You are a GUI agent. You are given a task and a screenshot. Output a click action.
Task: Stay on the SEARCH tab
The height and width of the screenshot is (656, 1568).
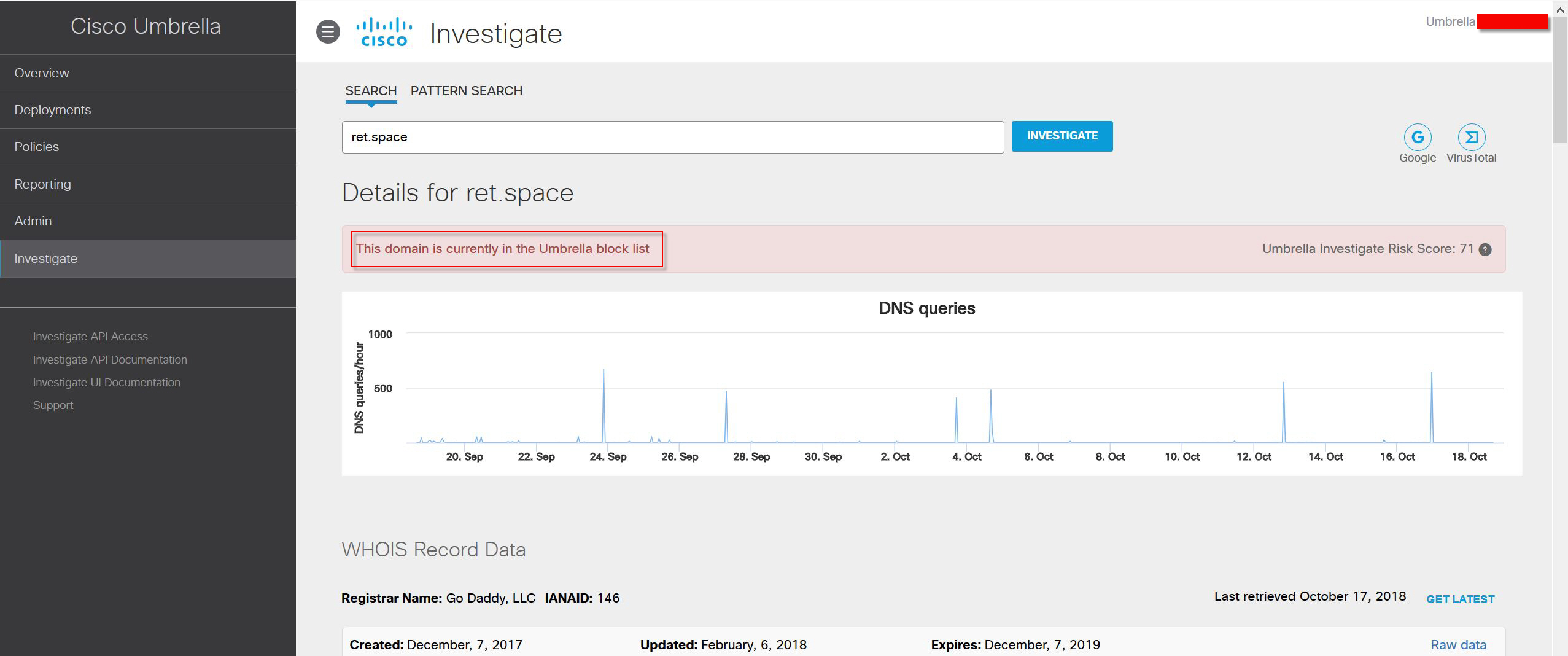tap(370, 90)
